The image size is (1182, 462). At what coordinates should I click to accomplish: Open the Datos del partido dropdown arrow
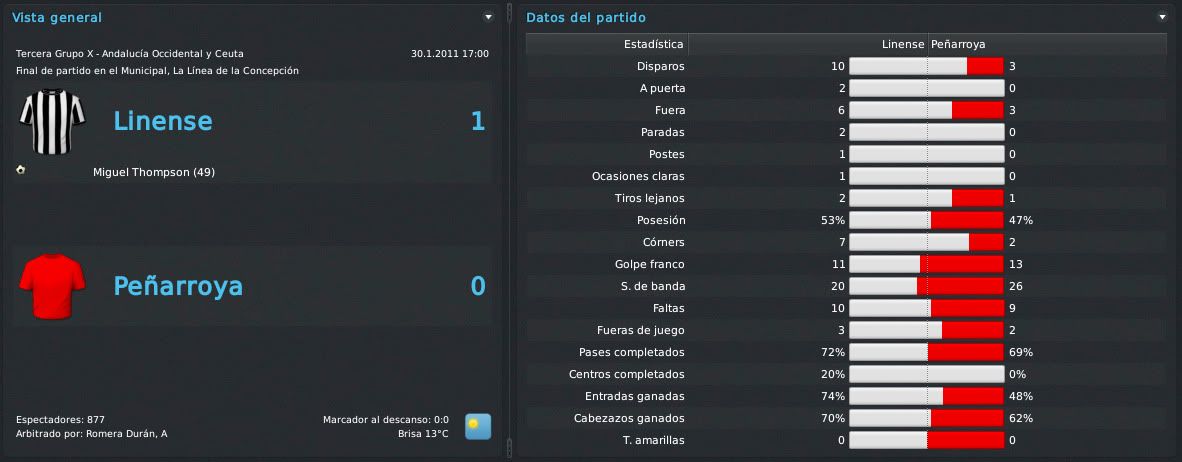pyautogui.click(x=1162, y=17)
